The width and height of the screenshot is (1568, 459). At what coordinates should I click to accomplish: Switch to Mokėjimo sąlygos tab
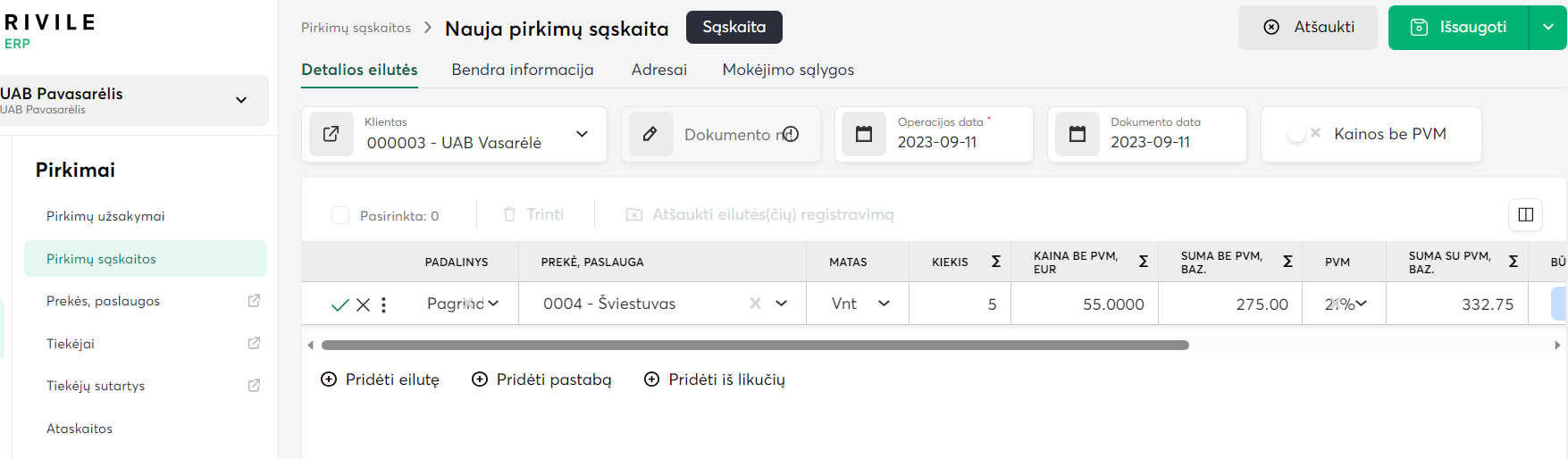(787, 70)
